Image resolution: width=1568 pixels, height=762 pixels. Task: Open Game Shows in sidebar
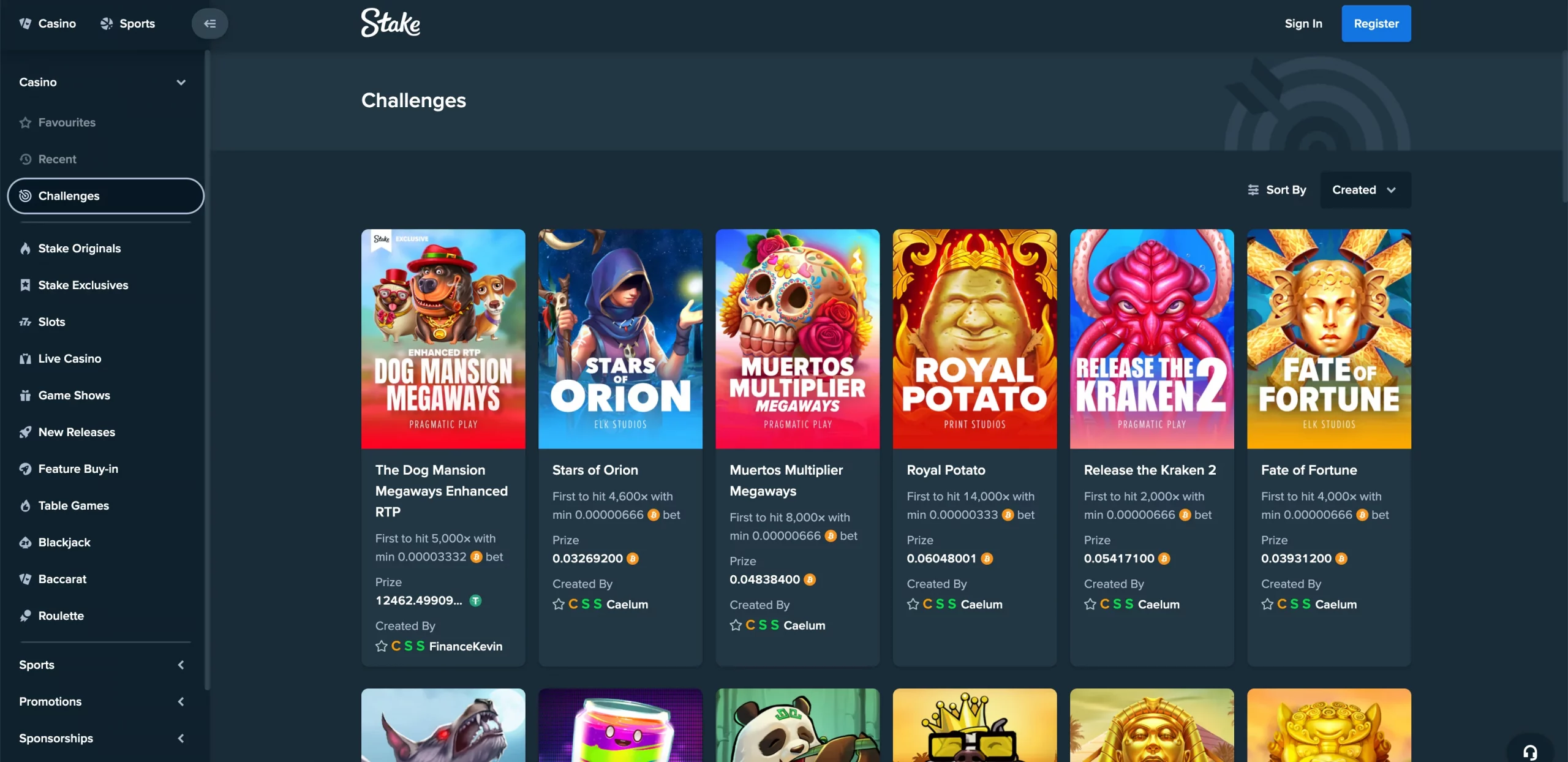coord(105,396)
